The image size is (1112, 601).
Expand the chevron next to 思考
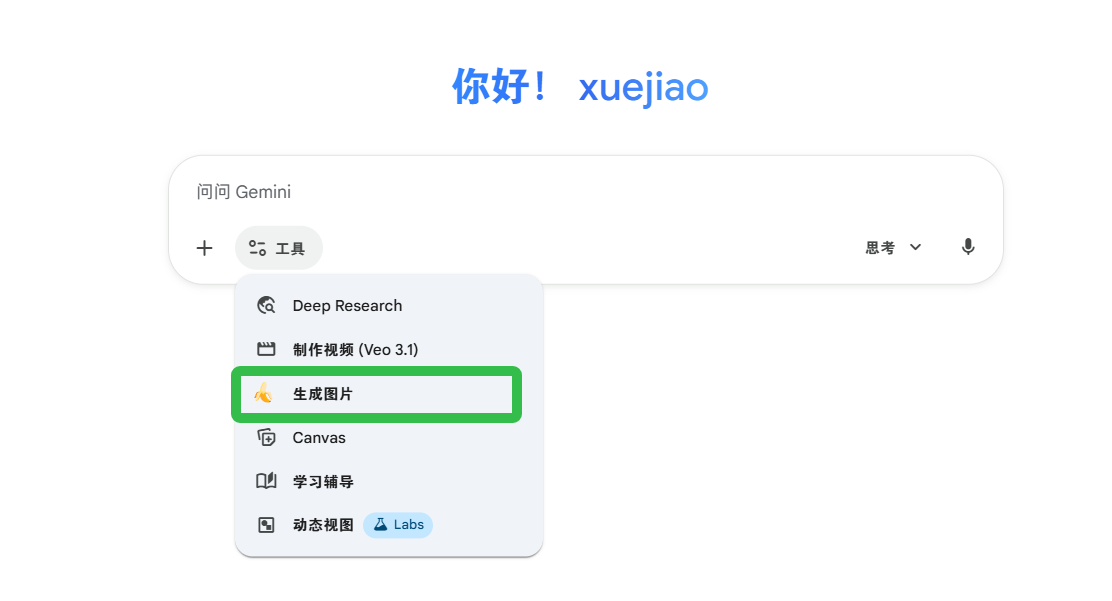[915, 248]
